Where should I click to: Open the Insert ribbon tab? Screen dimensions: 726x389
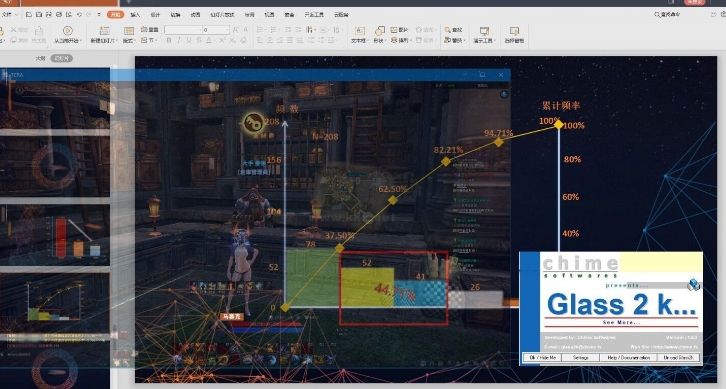tap(135, 15)
